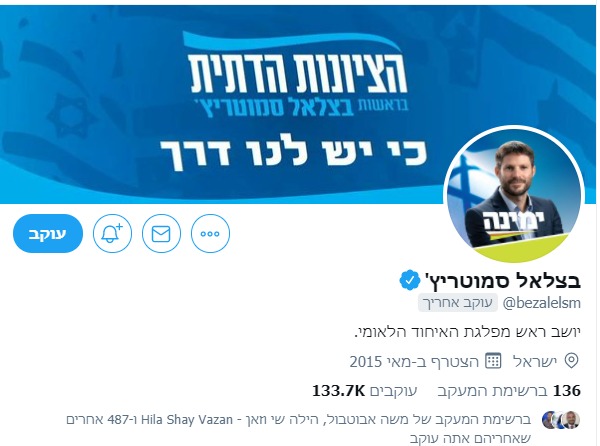Click the calendar icon by join date
This screenshot has height=446, width=600.
tap(493, 361)
